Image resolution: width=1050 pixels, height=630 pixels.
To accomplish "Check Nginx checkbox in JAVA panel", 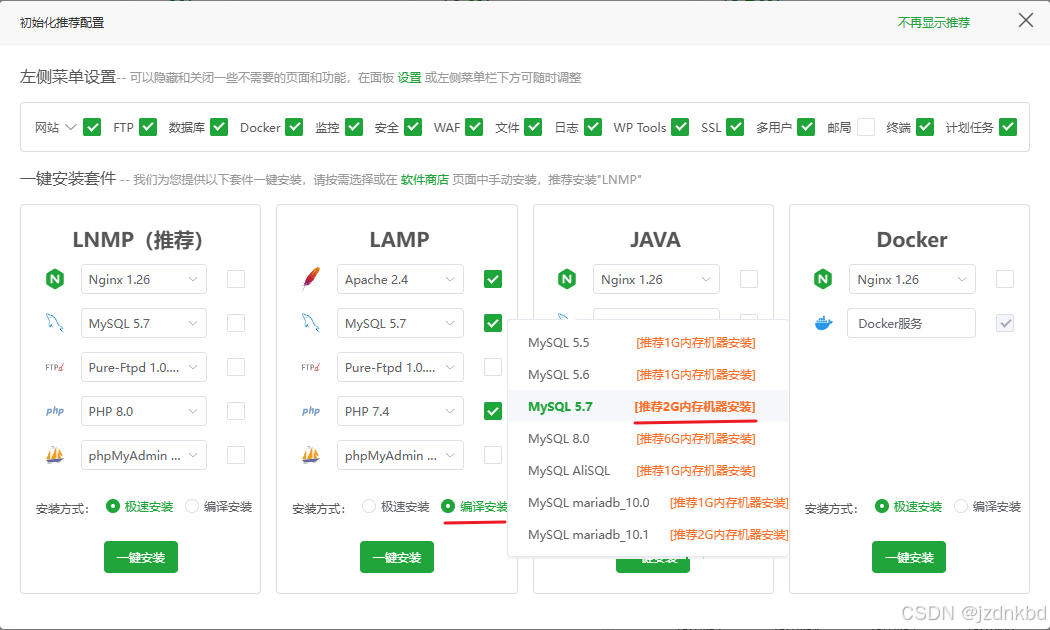I will click(x=749, y=279).
